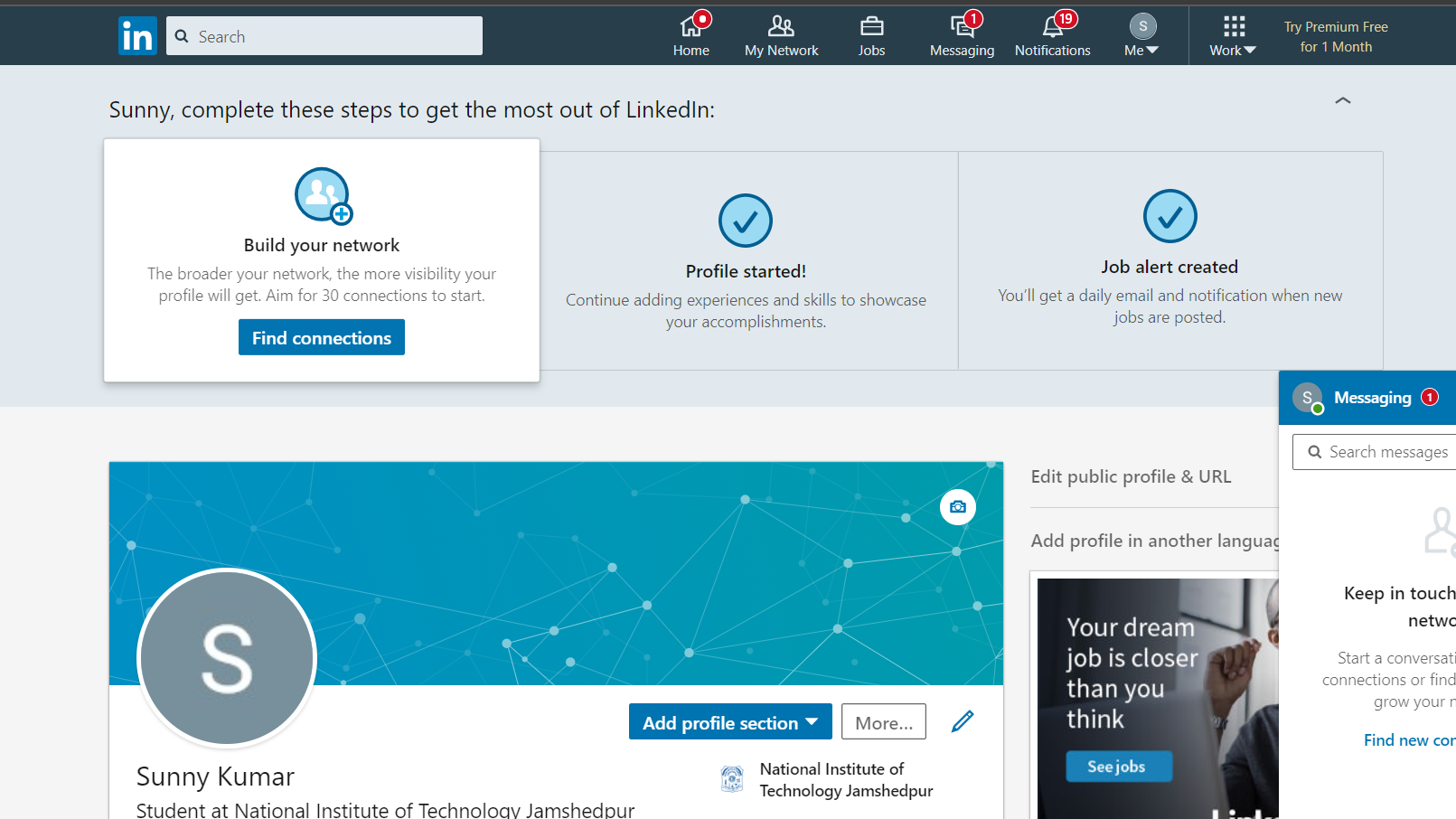Click the Build your network heading

pos(322,245)
